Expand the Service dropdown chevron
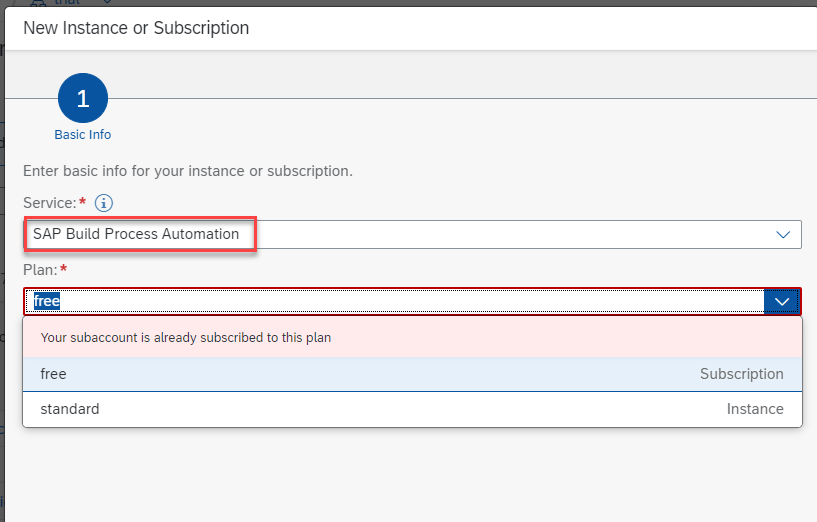817x522 pixels. [783, 234]
